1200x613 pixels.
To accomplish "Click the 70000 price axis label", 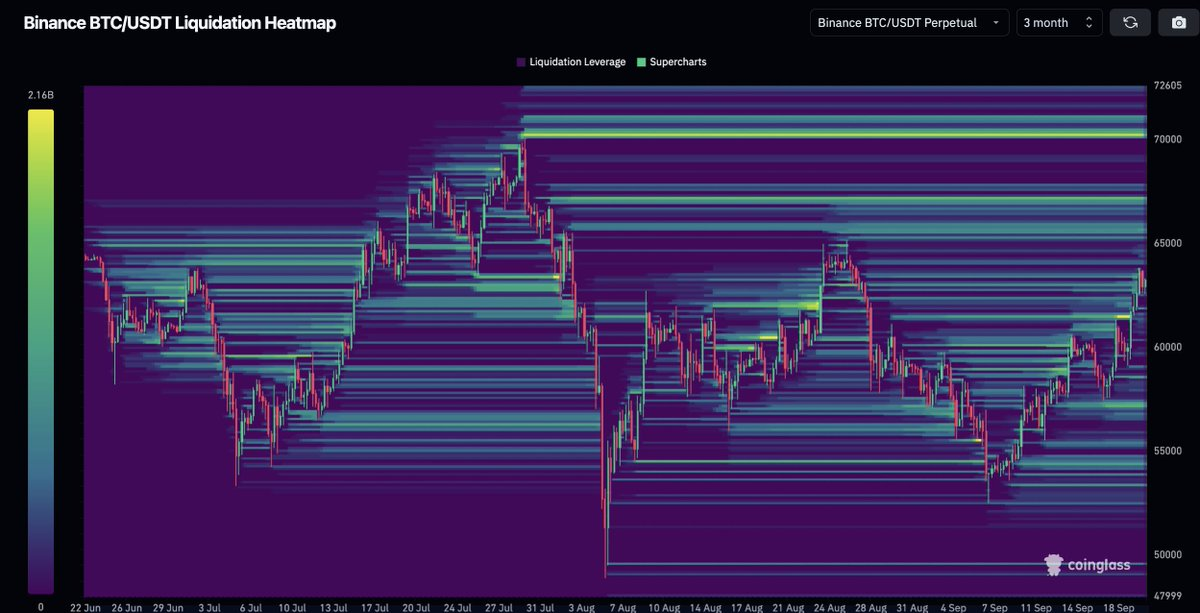I will click(x=1168, y=139).
